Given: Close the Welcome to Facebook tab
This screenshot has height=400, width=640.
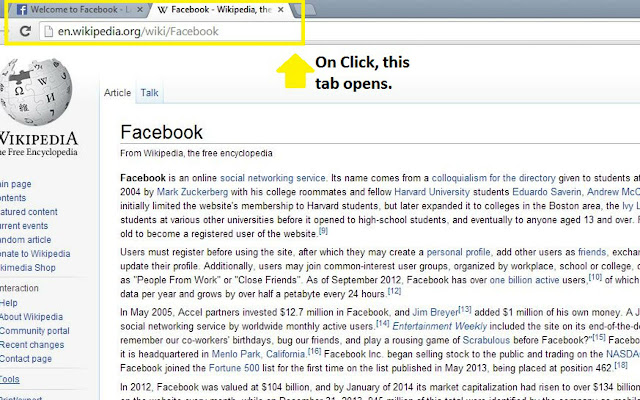Looking at the screenshot, I should click(x=140, y=9).
